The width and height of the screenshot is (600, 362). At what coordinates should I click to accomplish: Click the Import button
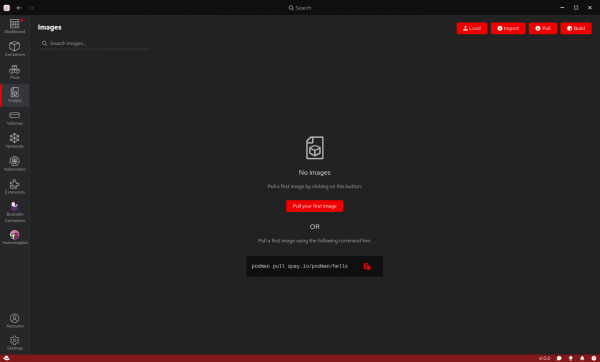point(508,28)
